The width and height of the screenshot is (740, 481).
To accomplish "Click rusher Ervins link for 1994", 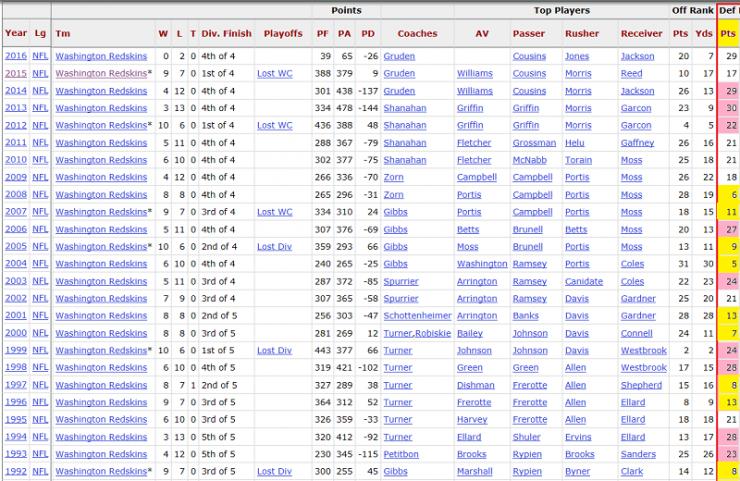I will pos(578,437).
